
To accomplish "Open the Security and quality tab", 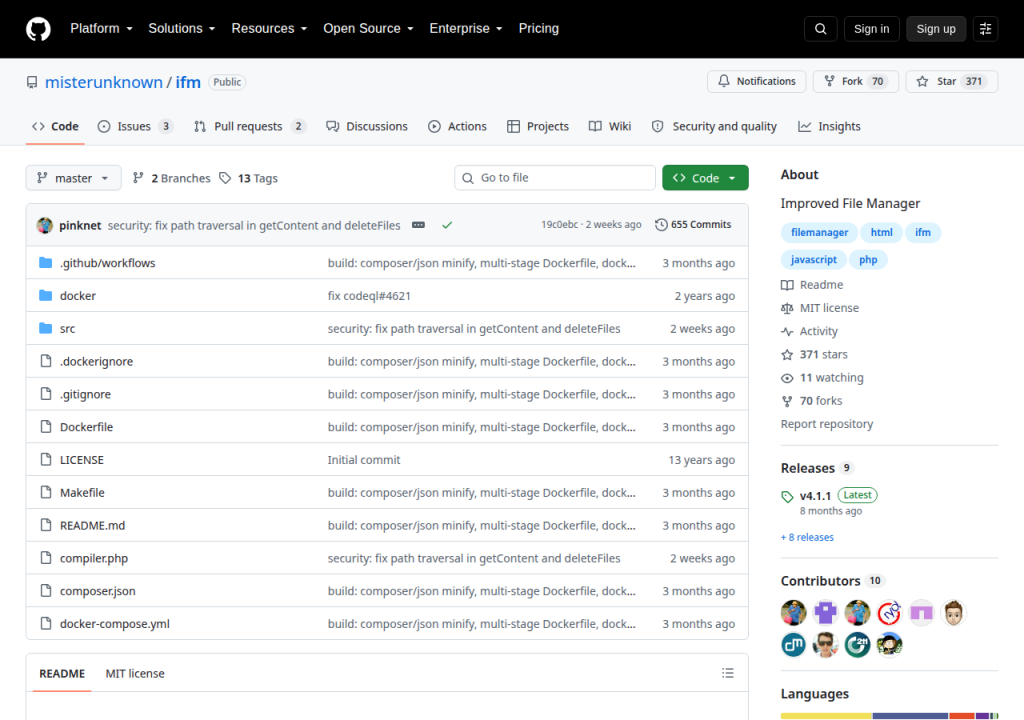I will point(714,127).
